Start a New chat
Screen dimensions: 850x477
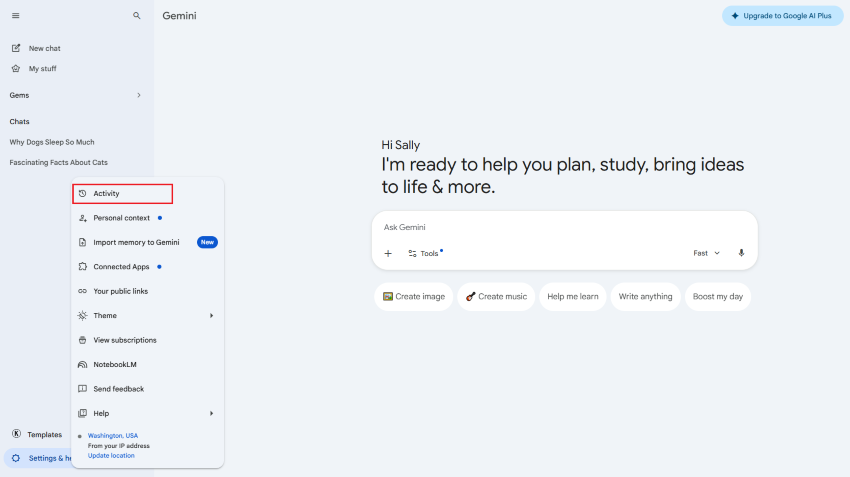[x=44, y=48]
